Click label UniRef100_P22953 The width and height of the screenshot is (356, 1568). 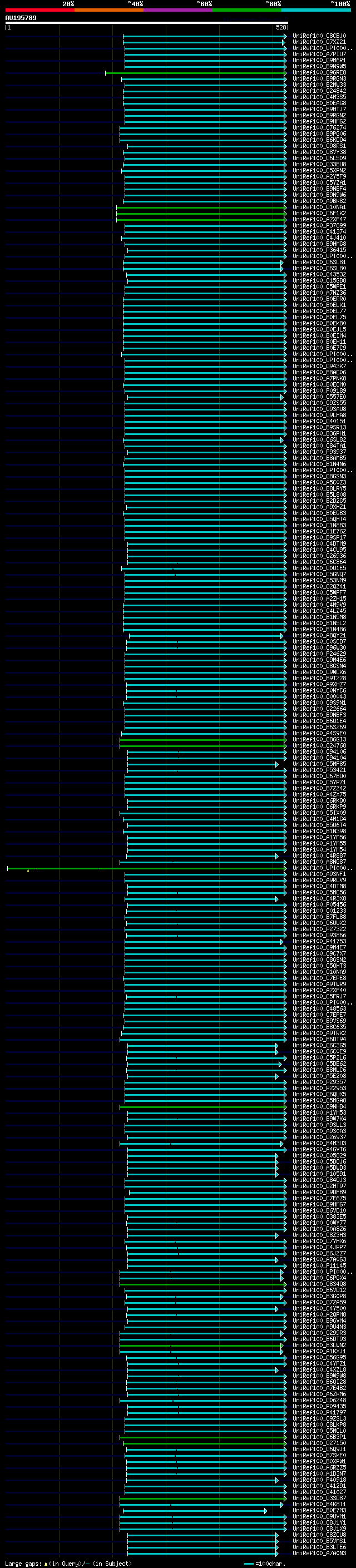coord(319,1089)
